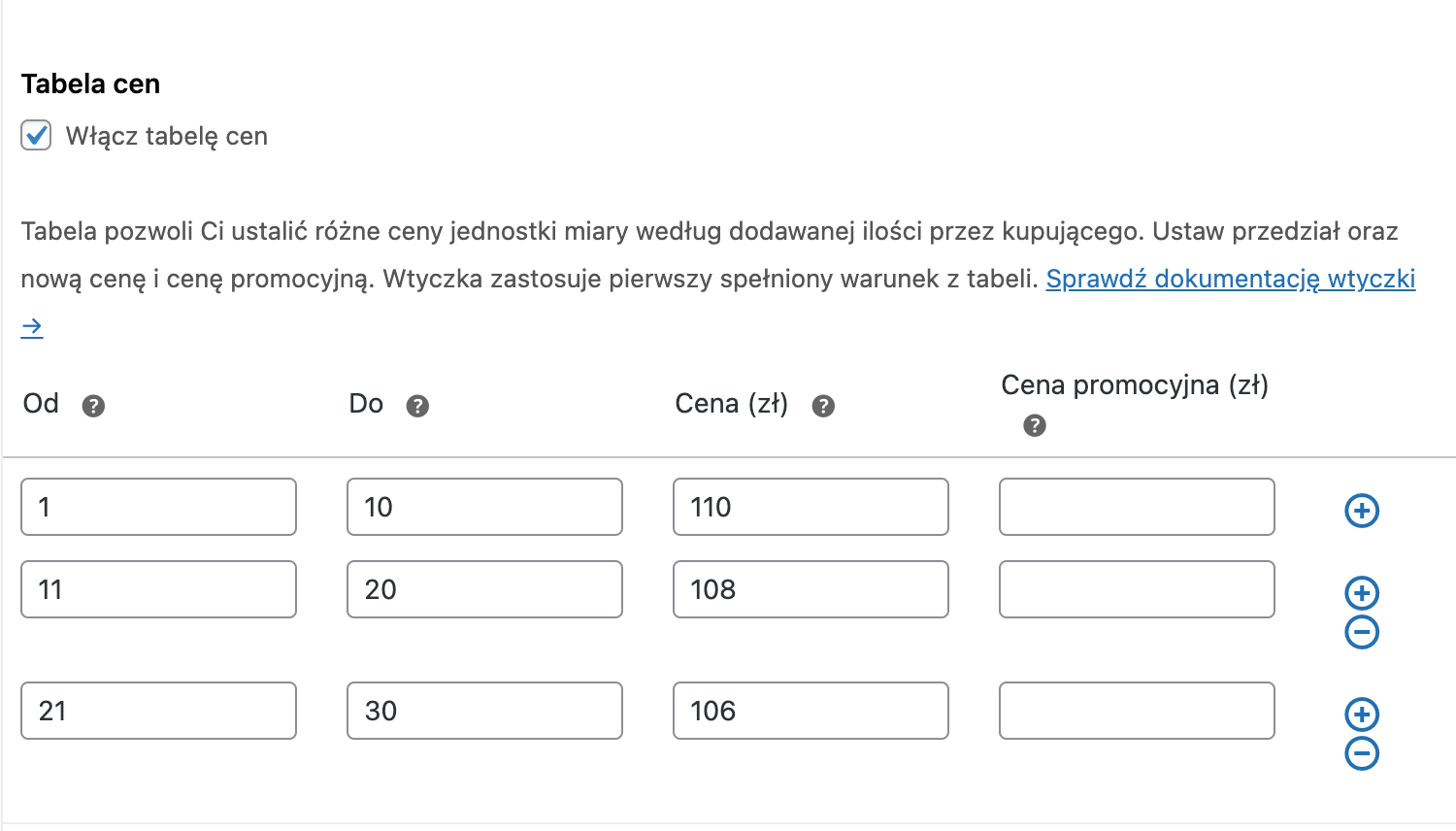Screen dimensions: 1456x831
Task: Remove the 11–20 row with minus icon
Action: click(1362, 632)
